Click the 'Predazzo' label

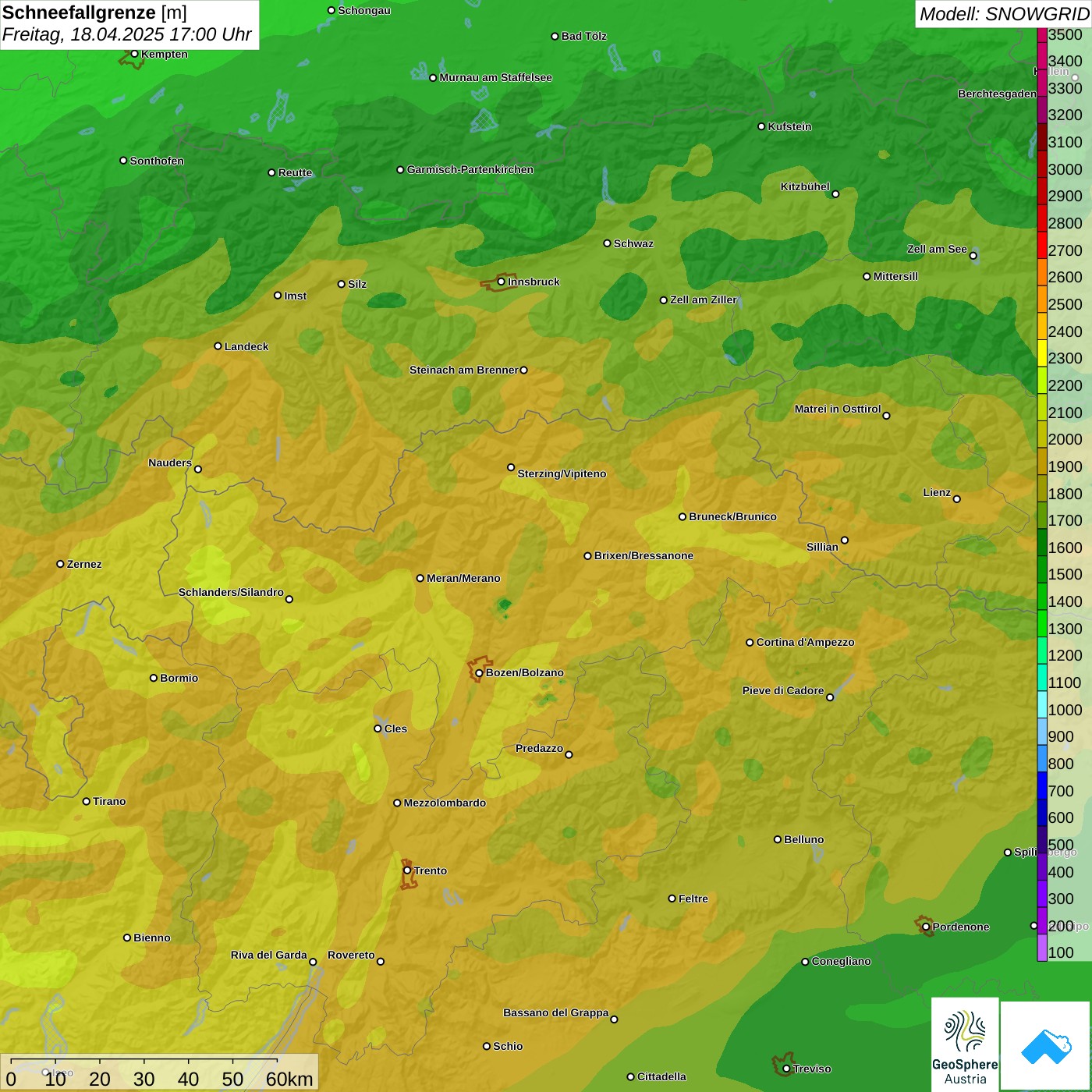(x=539, y=748)
